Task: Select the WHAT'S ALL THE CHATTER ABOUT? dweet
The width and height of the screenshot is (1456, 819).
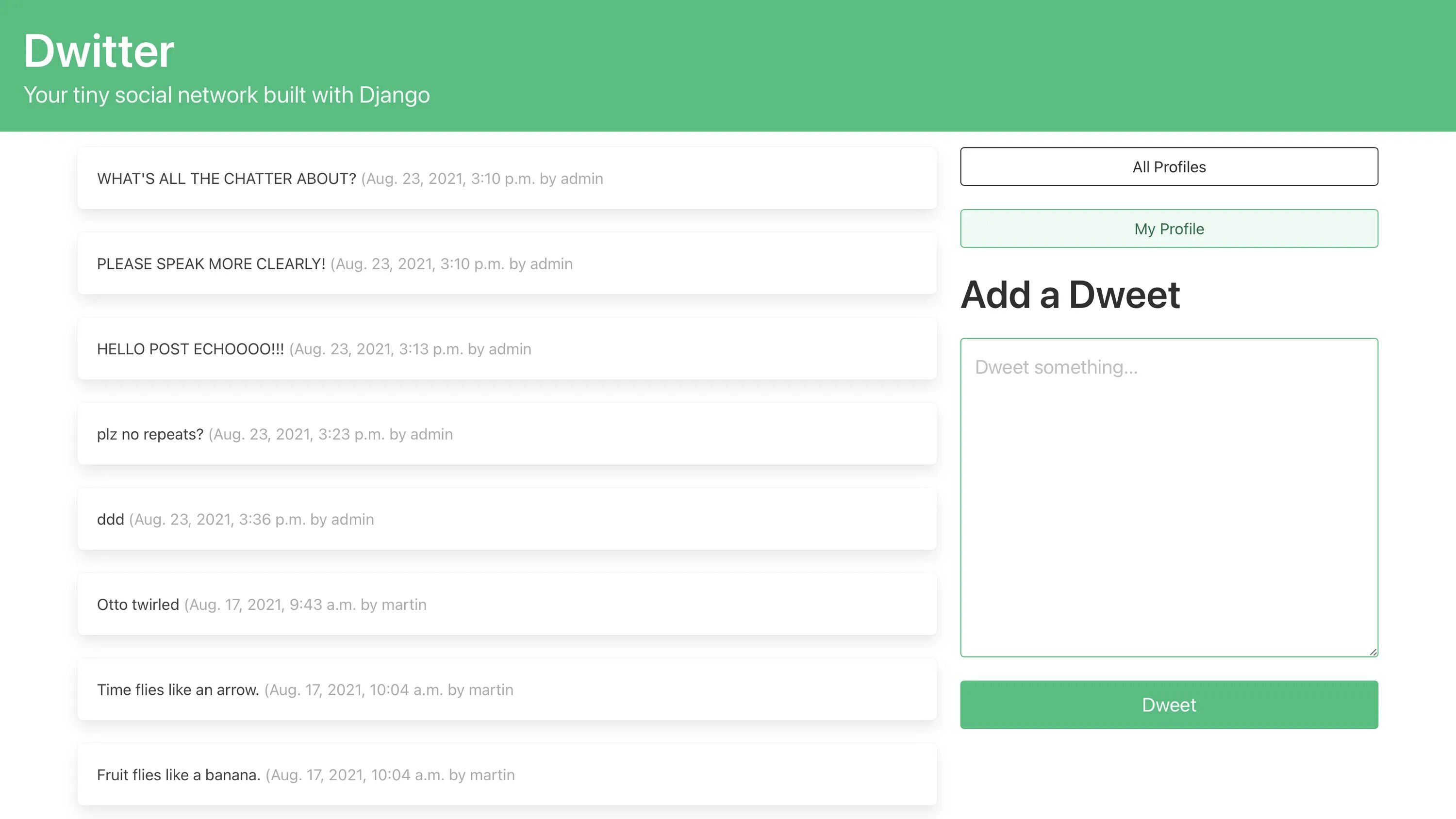Action: click(x=507, y=178)
